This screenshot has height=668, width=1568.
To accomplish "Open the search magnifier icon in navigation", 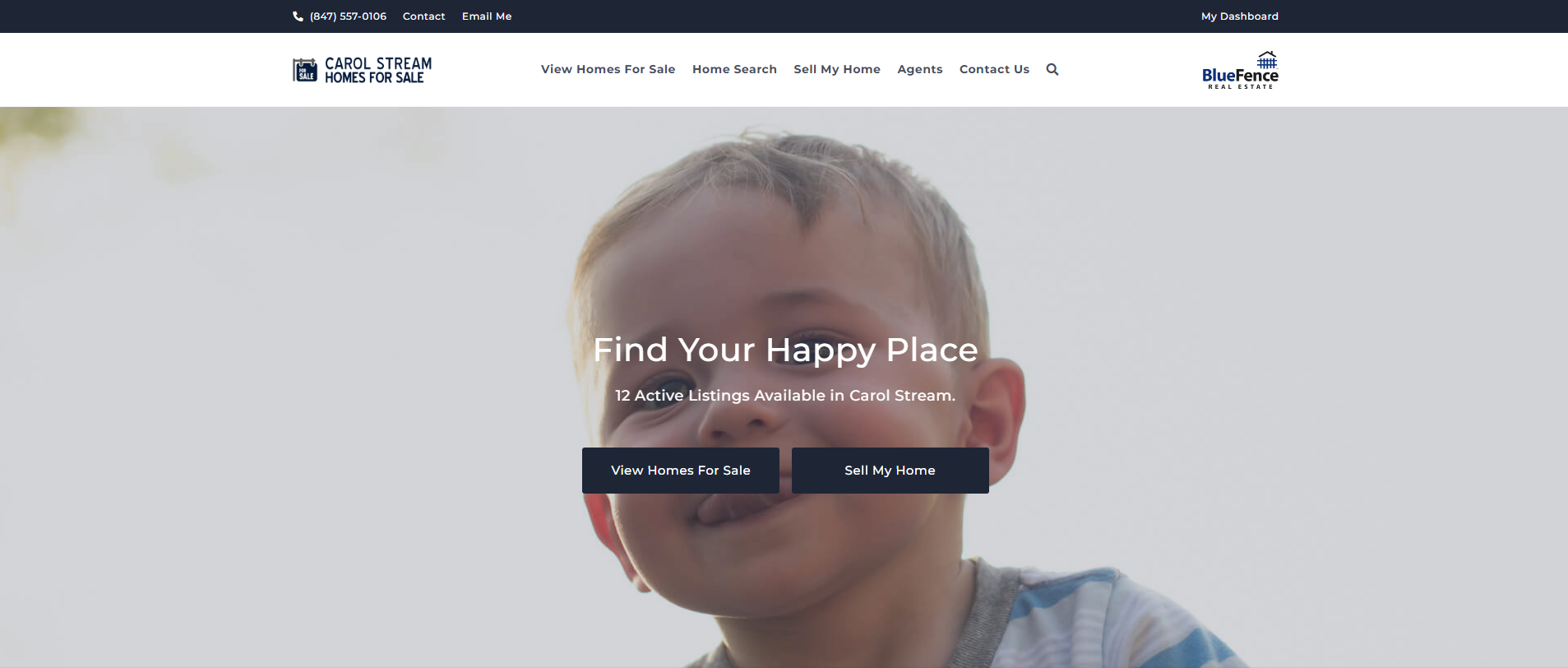I will click(x=1052, y=69).
